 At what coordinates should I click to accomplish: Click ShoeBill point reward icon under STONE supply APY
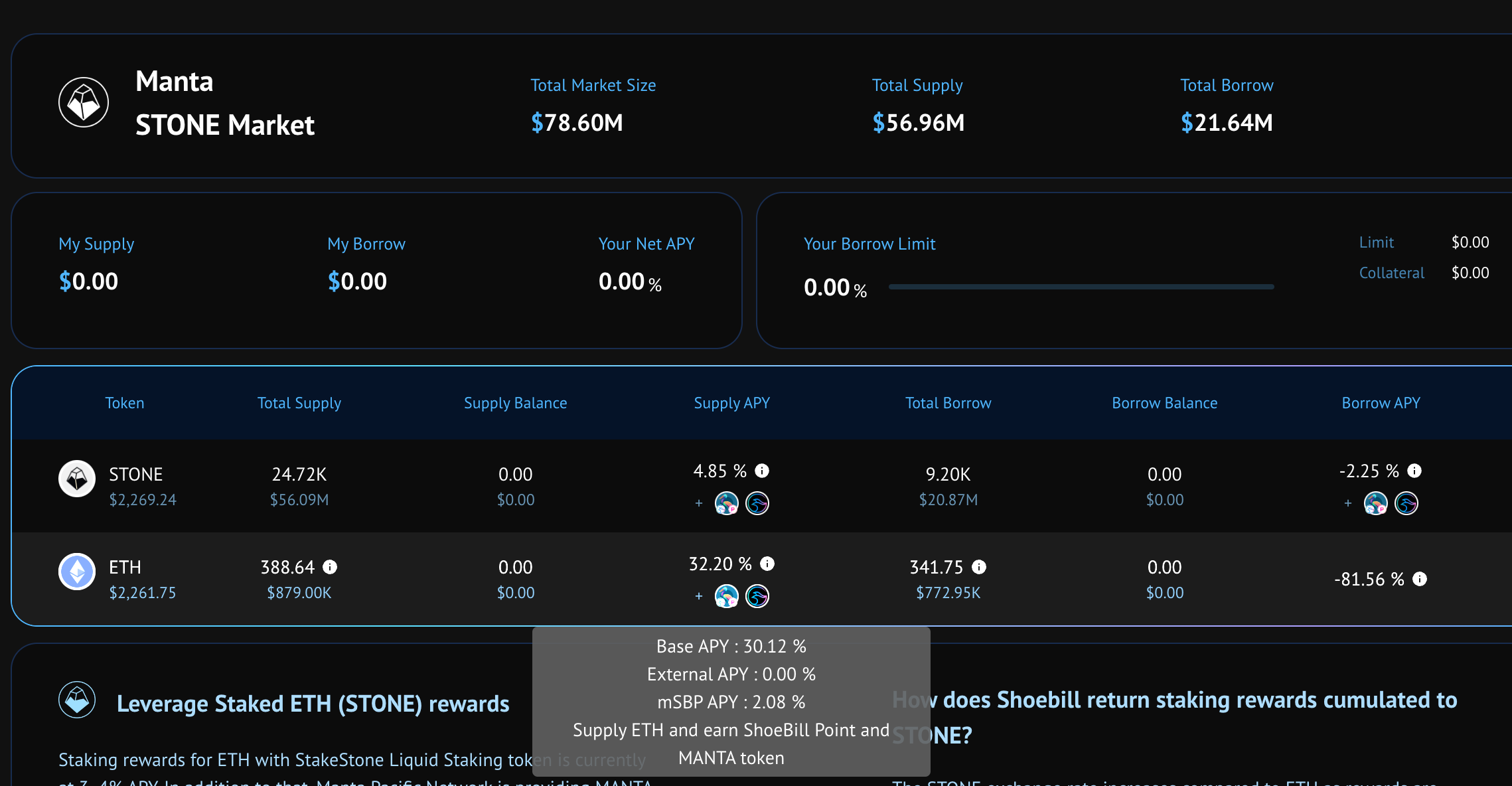pos(727,503)
